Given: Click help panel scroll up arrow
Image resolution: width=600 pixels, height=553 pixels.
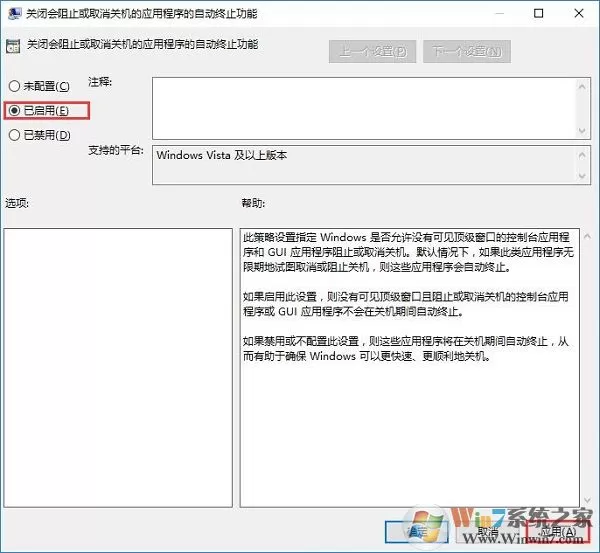Looking at the screenshot, I should (x=587, y=237).
